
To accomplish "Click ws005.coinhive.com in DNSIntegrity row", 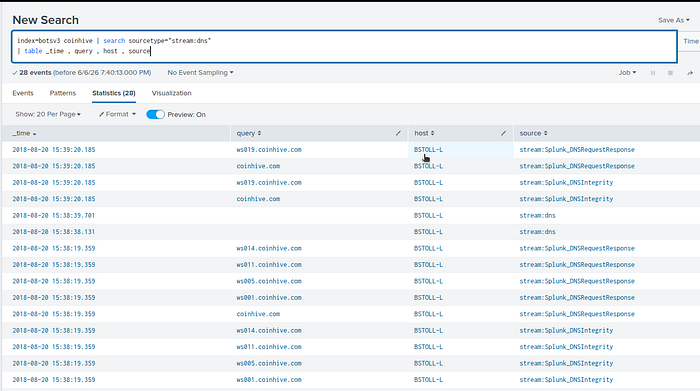I will [269, 363].
